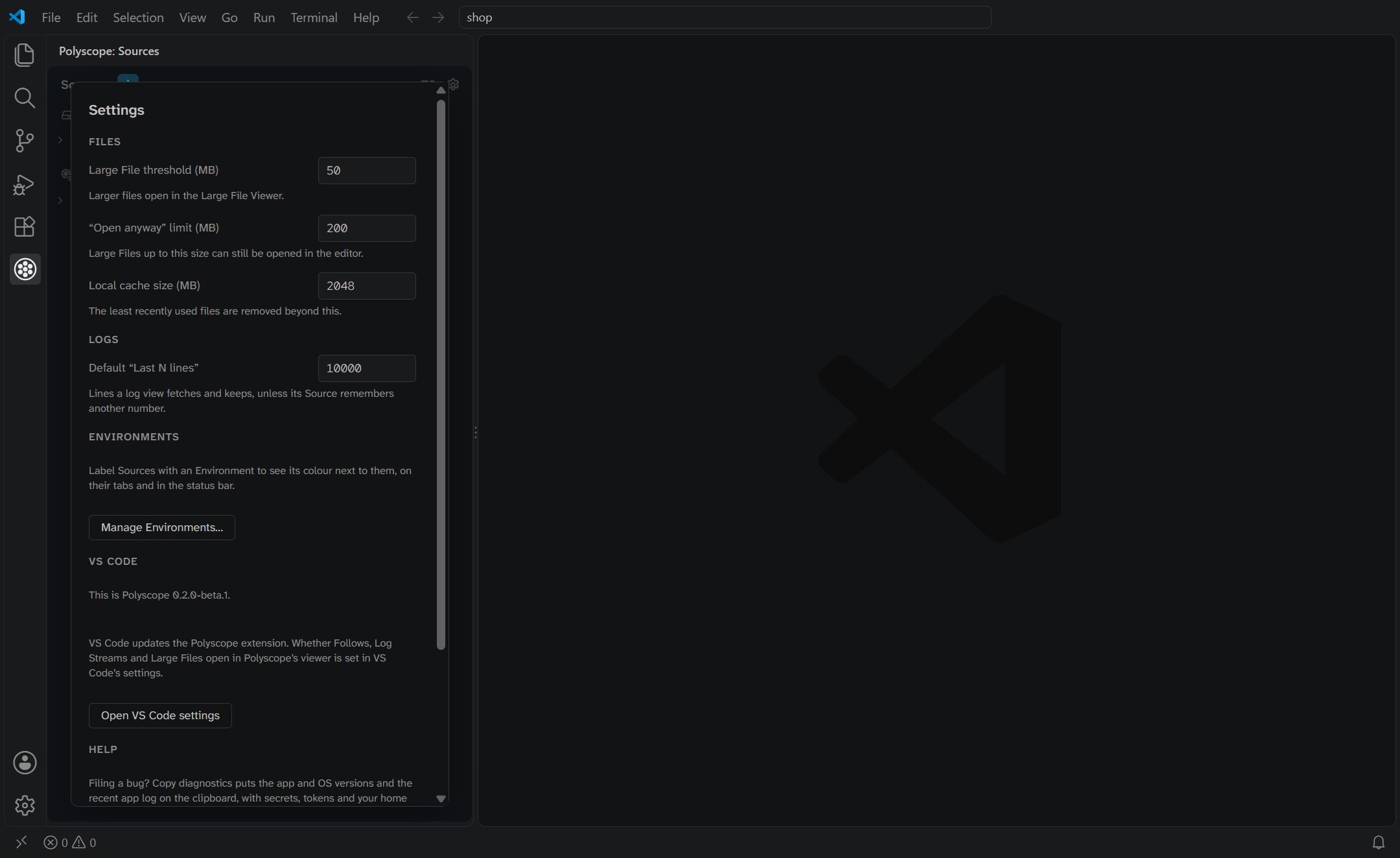Click the settings panel scrollbar thumb

[x=441, y=374]
